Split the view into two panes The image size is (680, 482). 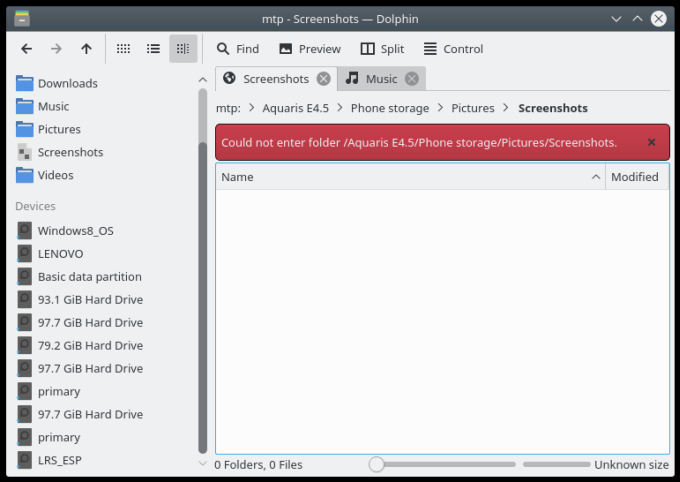[x=382, y=49]
